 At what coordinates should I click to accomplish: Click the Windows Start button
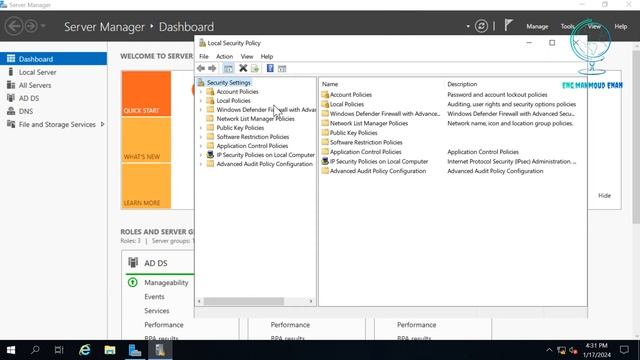[11, 350]
